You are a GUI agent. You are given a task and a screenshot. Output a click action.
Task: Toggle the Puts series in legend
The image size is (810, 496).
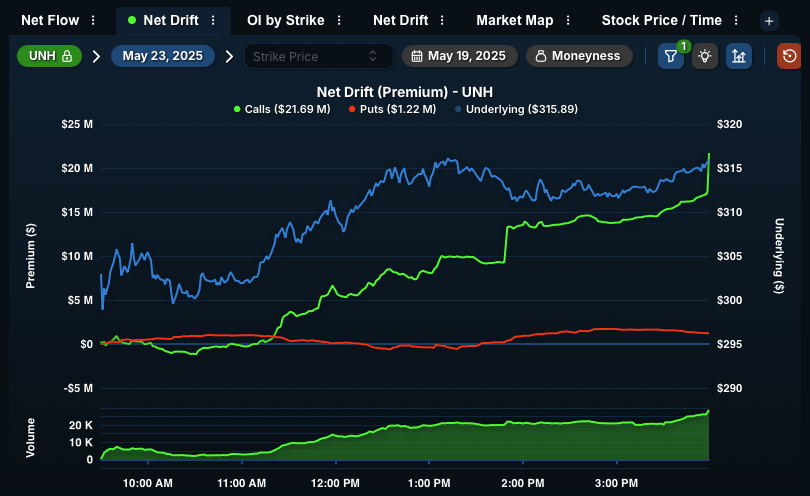pos(393,109)
